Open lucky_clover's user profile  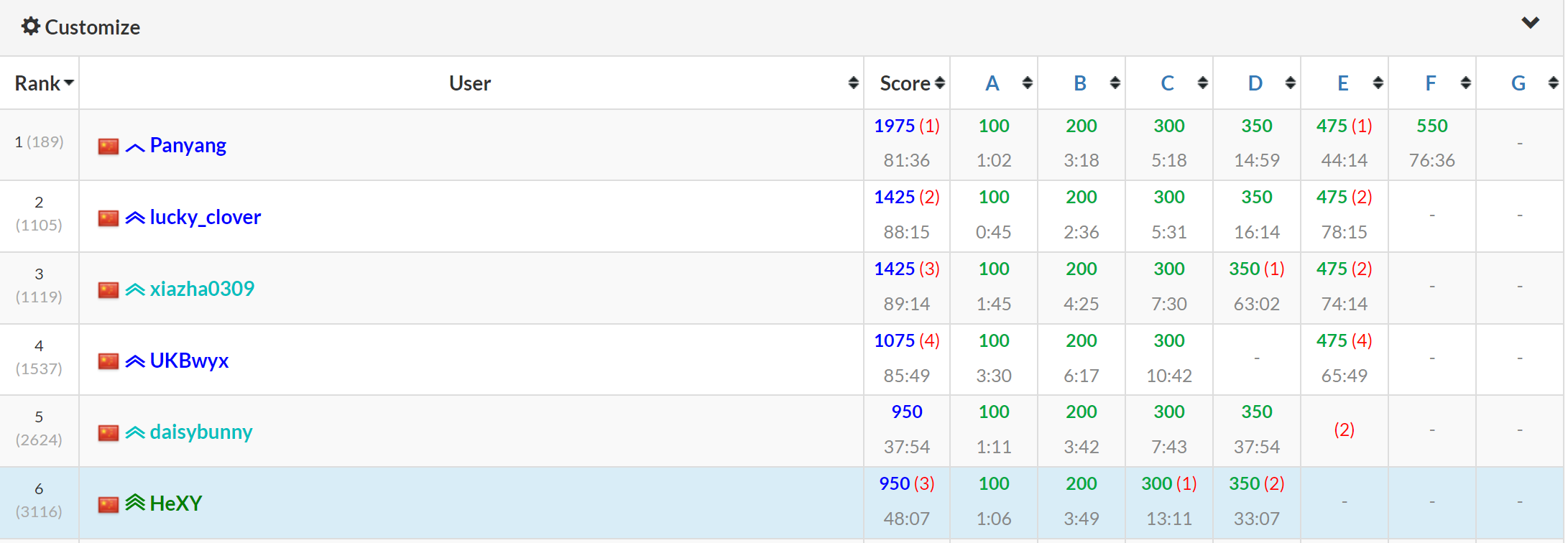[205, 217]
